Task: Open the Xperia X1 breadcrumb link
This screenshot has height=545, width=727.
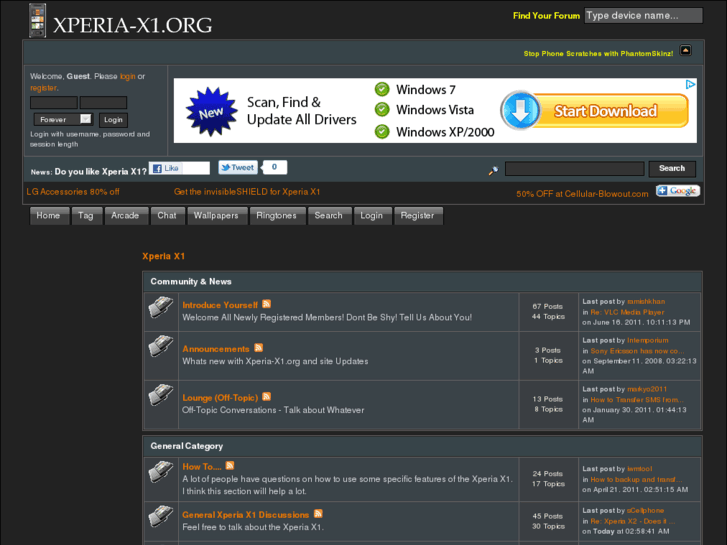Action: (x=163, y=256)
